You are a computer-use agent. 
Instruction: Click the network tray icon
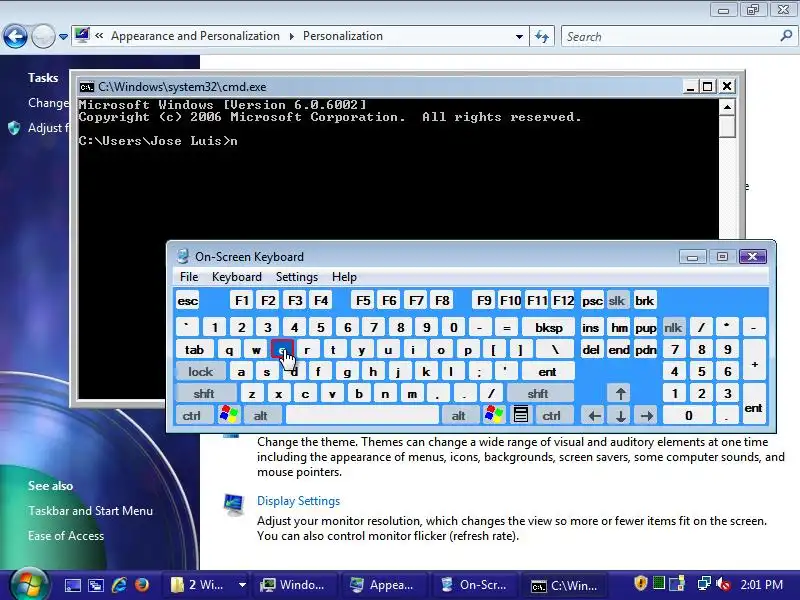tap(704, 583)
